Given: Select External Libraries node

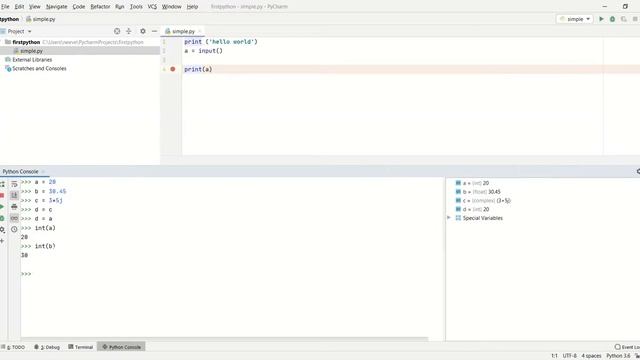Looking at the screenshot, I should (32, 60).
